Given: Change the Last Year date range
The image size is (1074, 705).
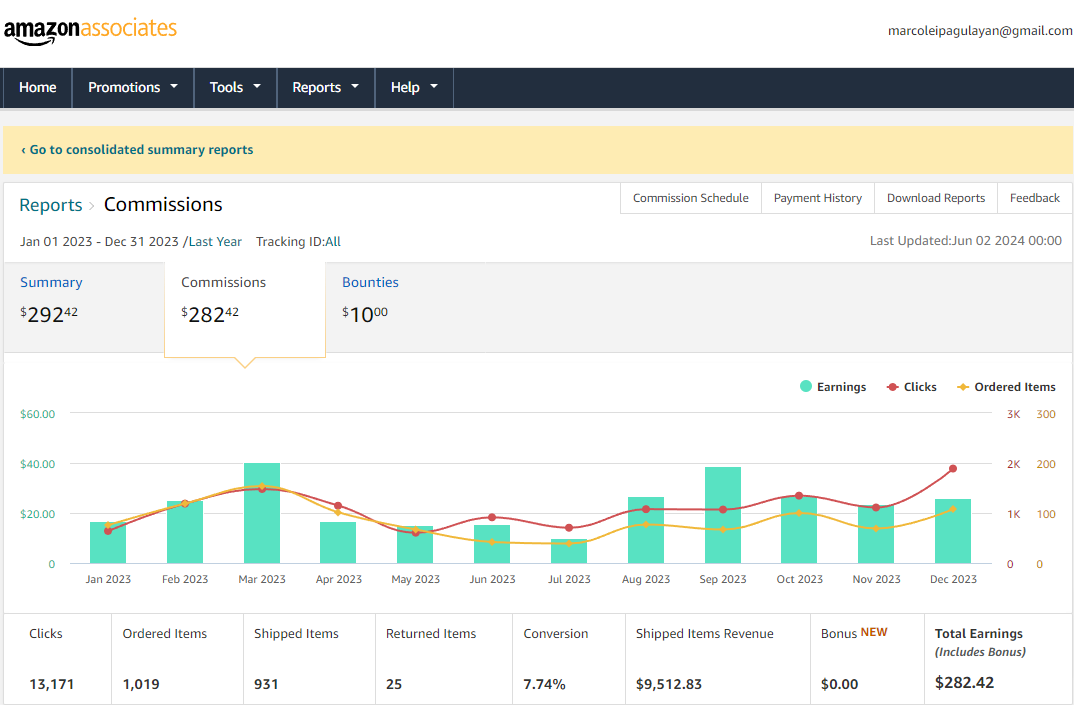Looking at the screenshot, I should click(x=215, y=242).
